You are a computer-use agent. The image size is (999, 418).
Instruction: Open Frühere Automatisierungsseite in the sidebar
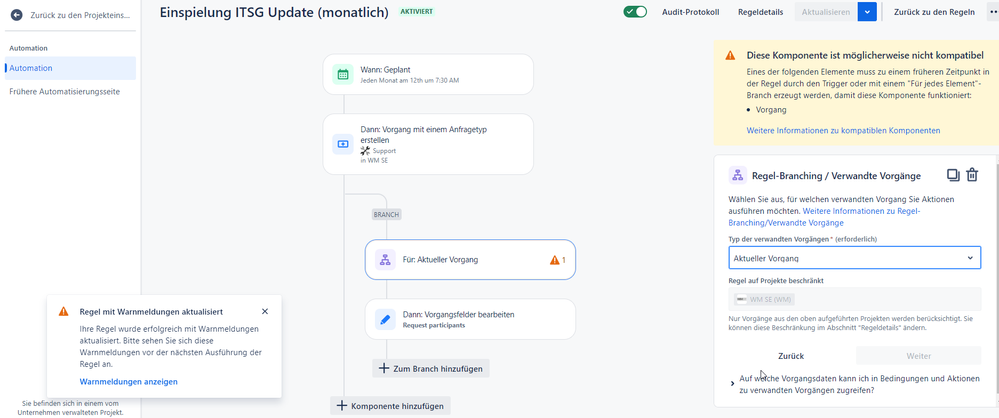click(x=64, y=92)
